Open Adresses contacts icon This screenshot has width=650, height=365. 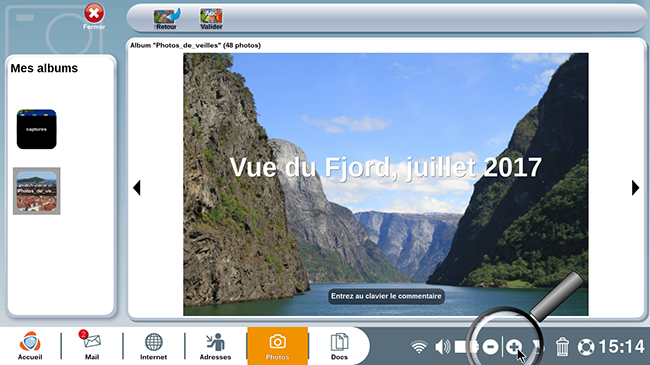click(215, 346)
